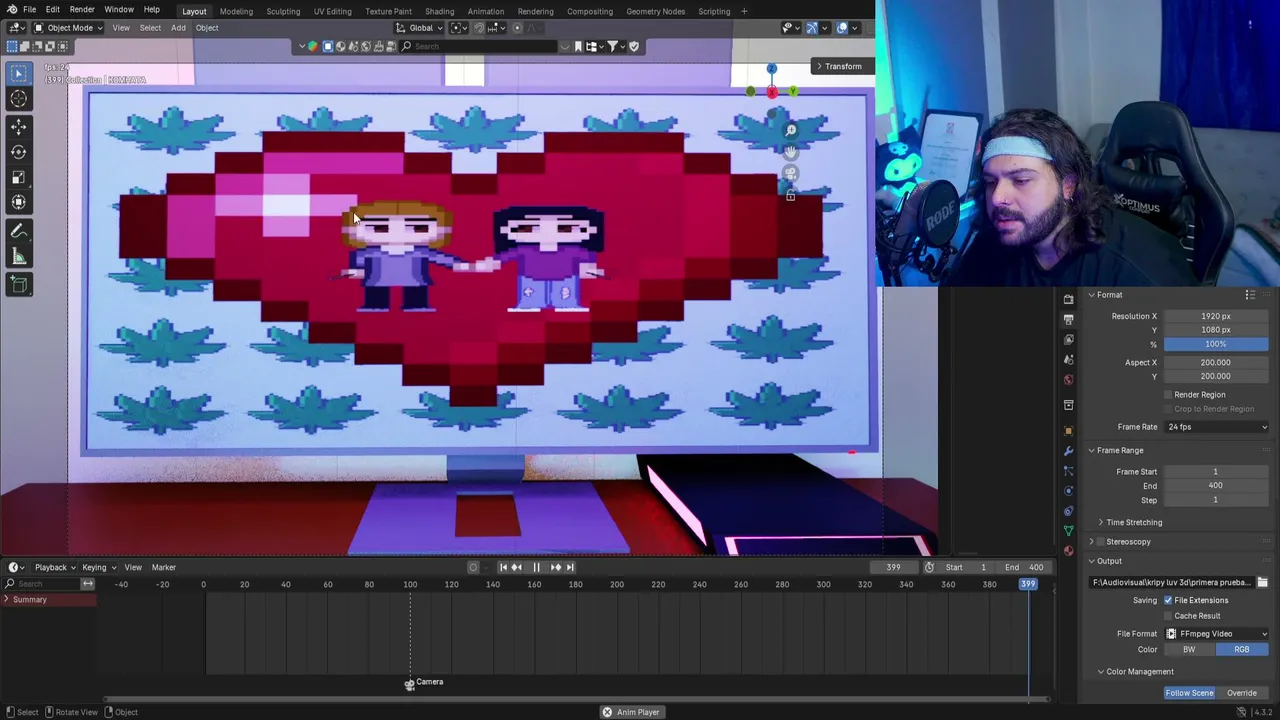
Task: Switch to the Modeling workspace tab
Action: [x=236, y=11]
